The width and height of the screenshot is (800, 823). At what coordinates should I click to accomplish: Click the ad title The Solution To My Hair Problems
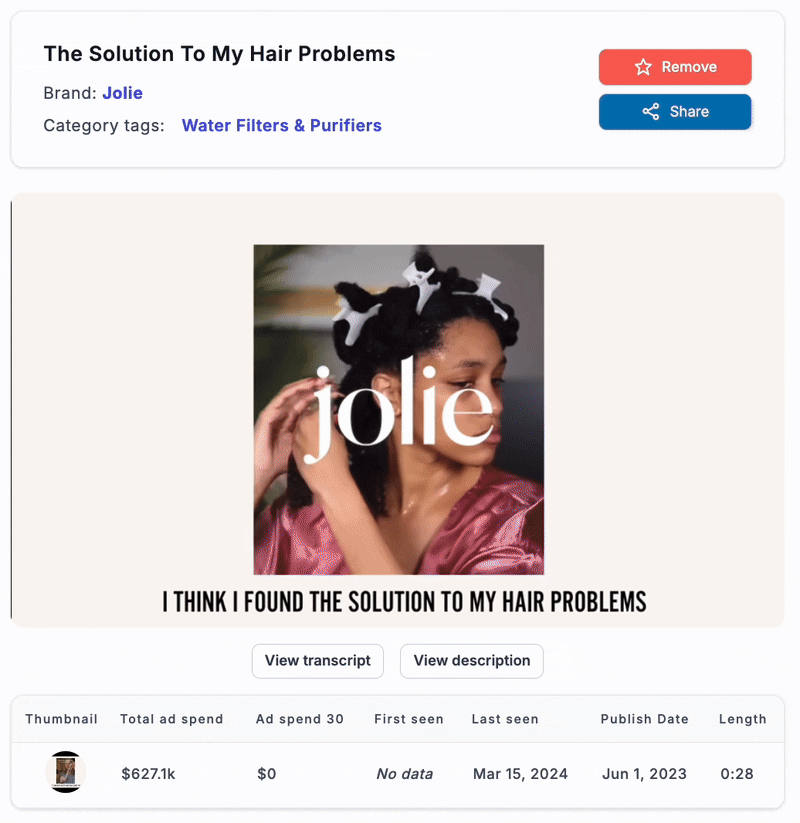[x=219, y=54]
